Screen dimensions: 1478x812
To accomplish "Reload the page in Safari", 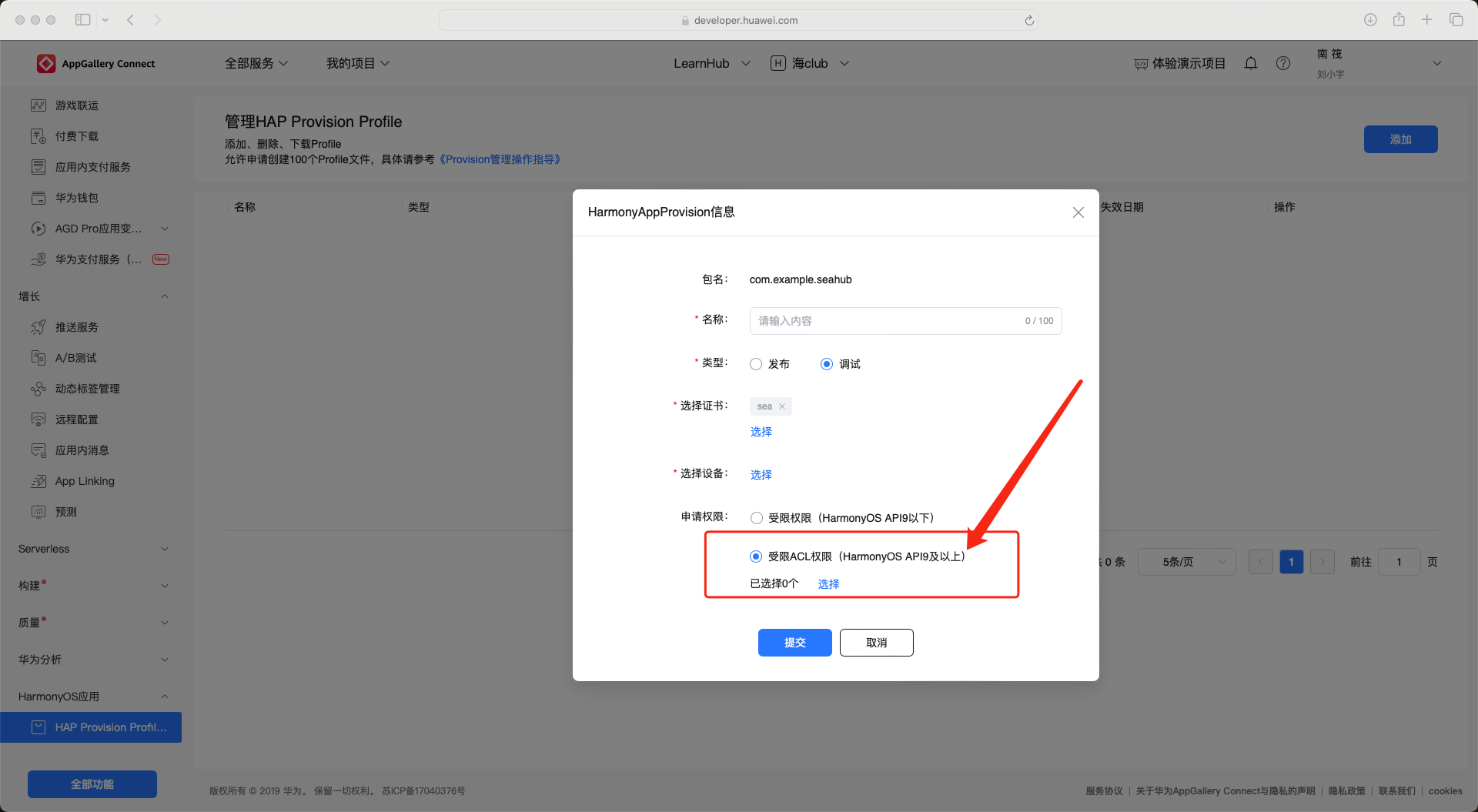I will click(x=1029, y=20).
